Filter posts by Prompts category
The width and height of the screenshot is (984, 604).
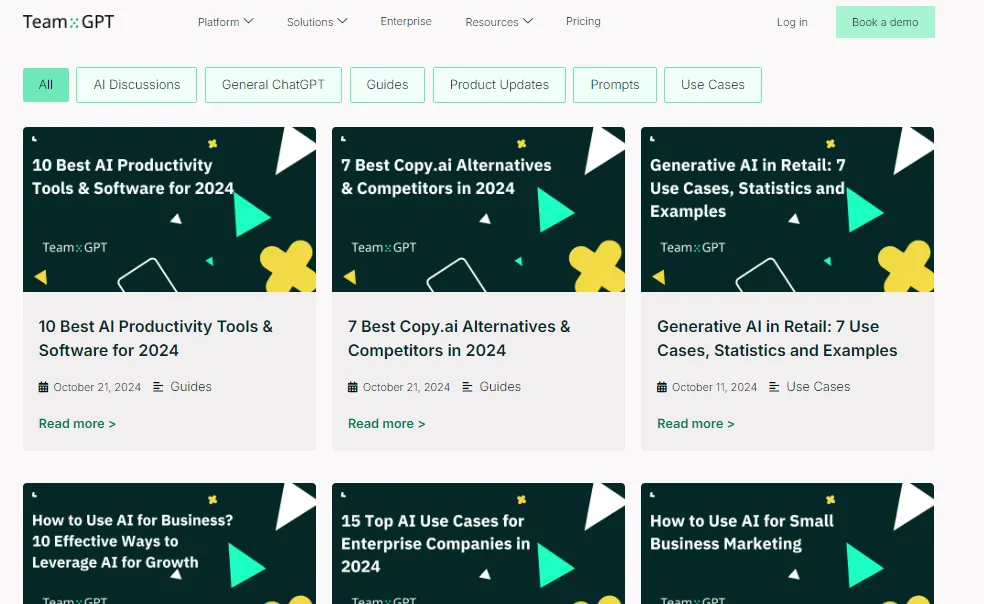614,85
